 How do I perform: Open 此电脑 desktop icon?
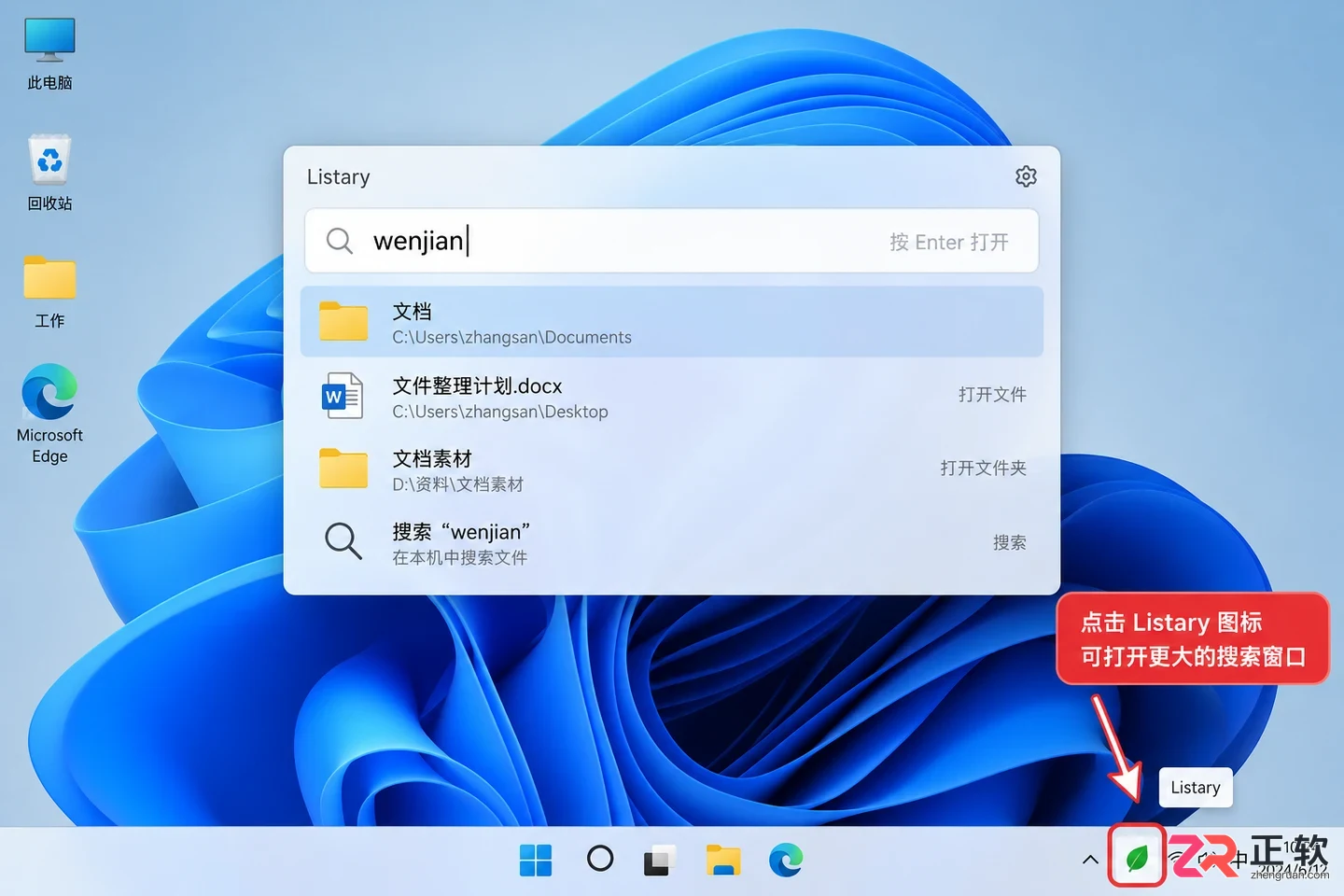[49, 54]
